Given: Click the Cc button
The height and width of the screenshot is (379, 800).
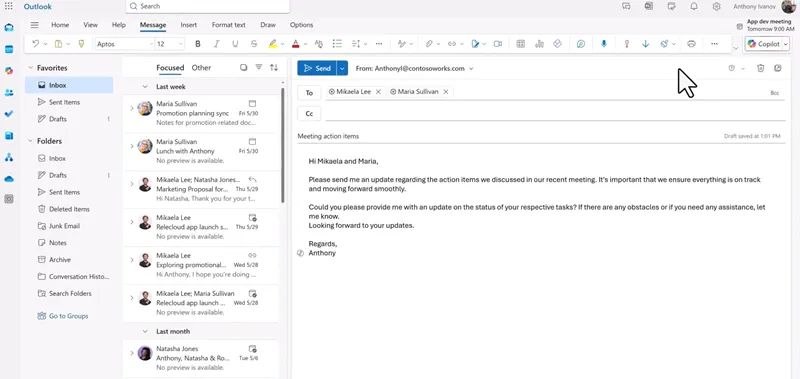Looking at the screenshot, I should pos(309,114).
